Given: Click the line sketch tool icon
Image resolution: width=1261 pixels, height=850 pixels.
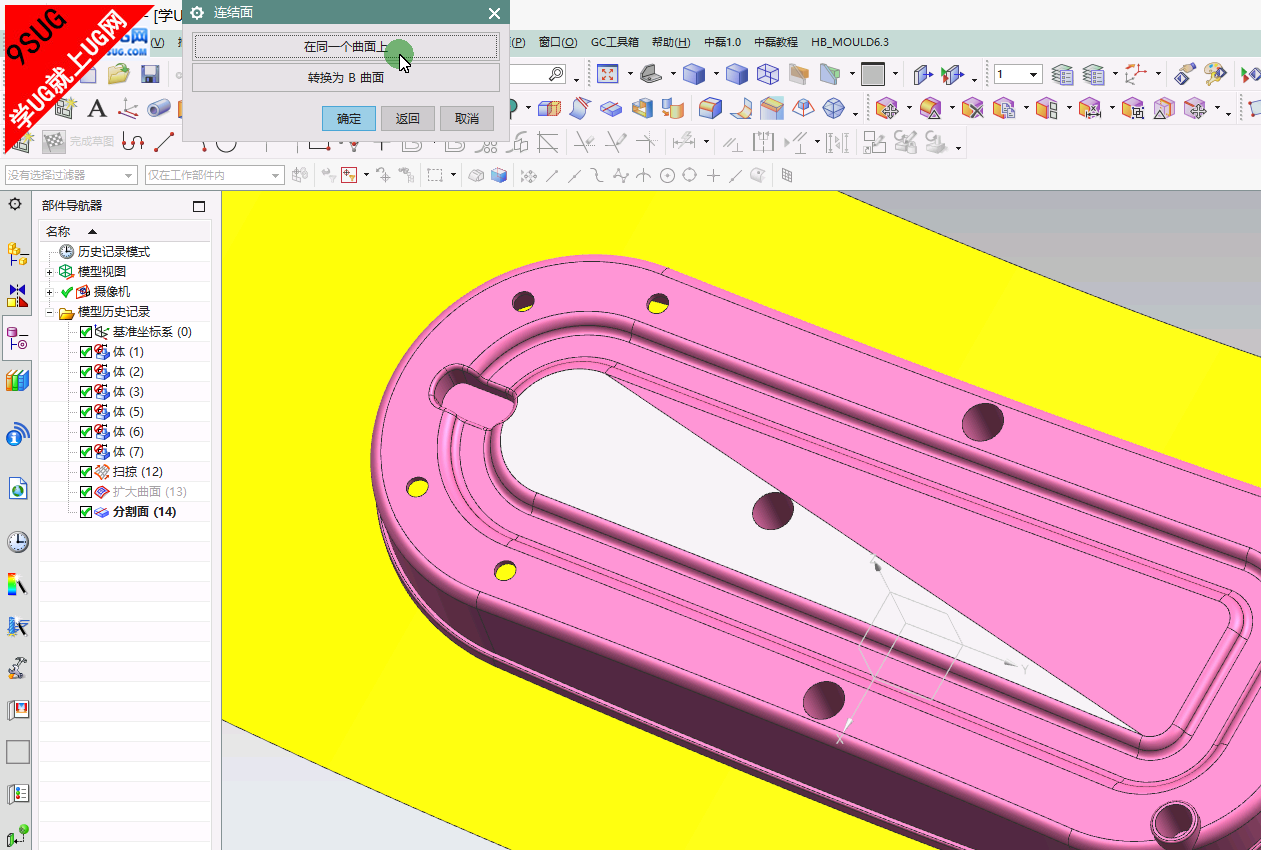Looking at the screenshot, I should (164, 142).
